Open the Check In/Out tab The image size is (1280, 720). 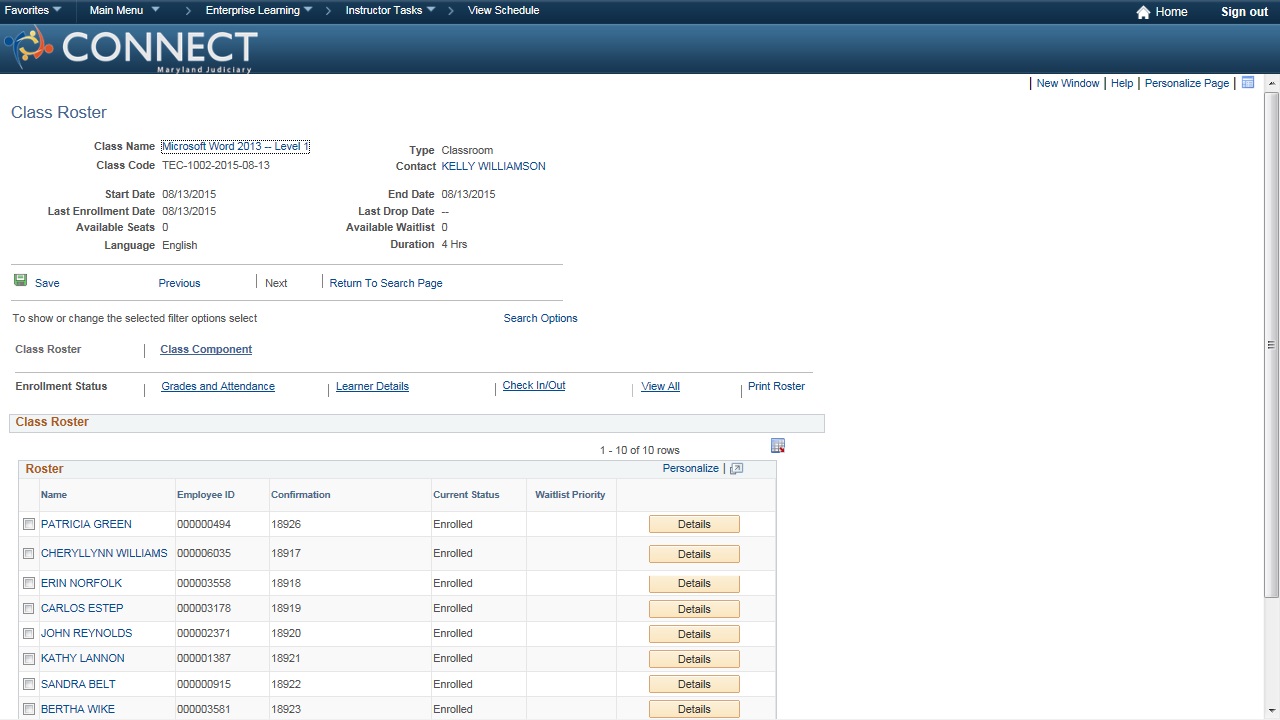tap(534, 385)
